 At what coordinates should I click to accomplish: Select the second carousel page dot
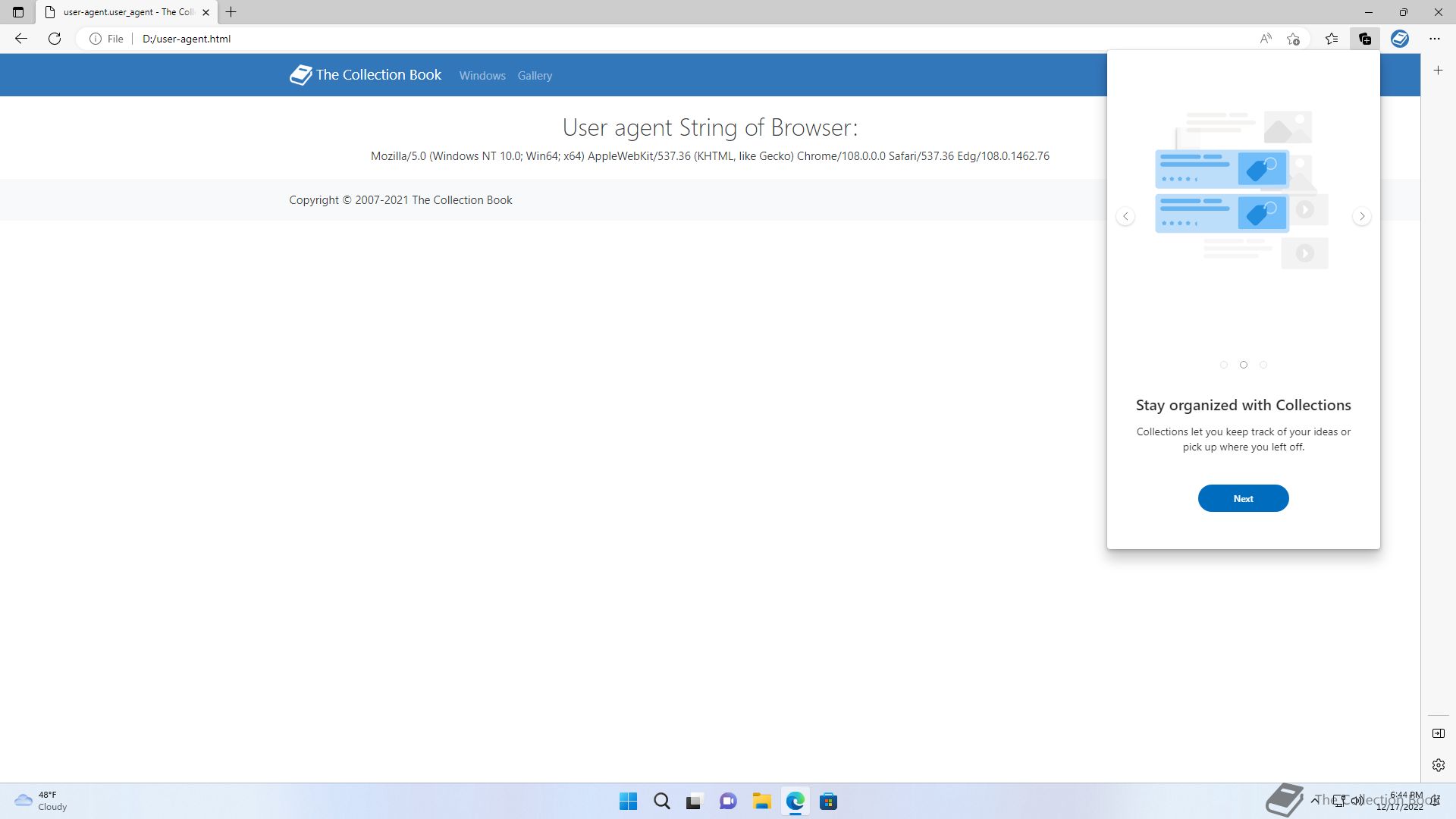point(1244,365)
